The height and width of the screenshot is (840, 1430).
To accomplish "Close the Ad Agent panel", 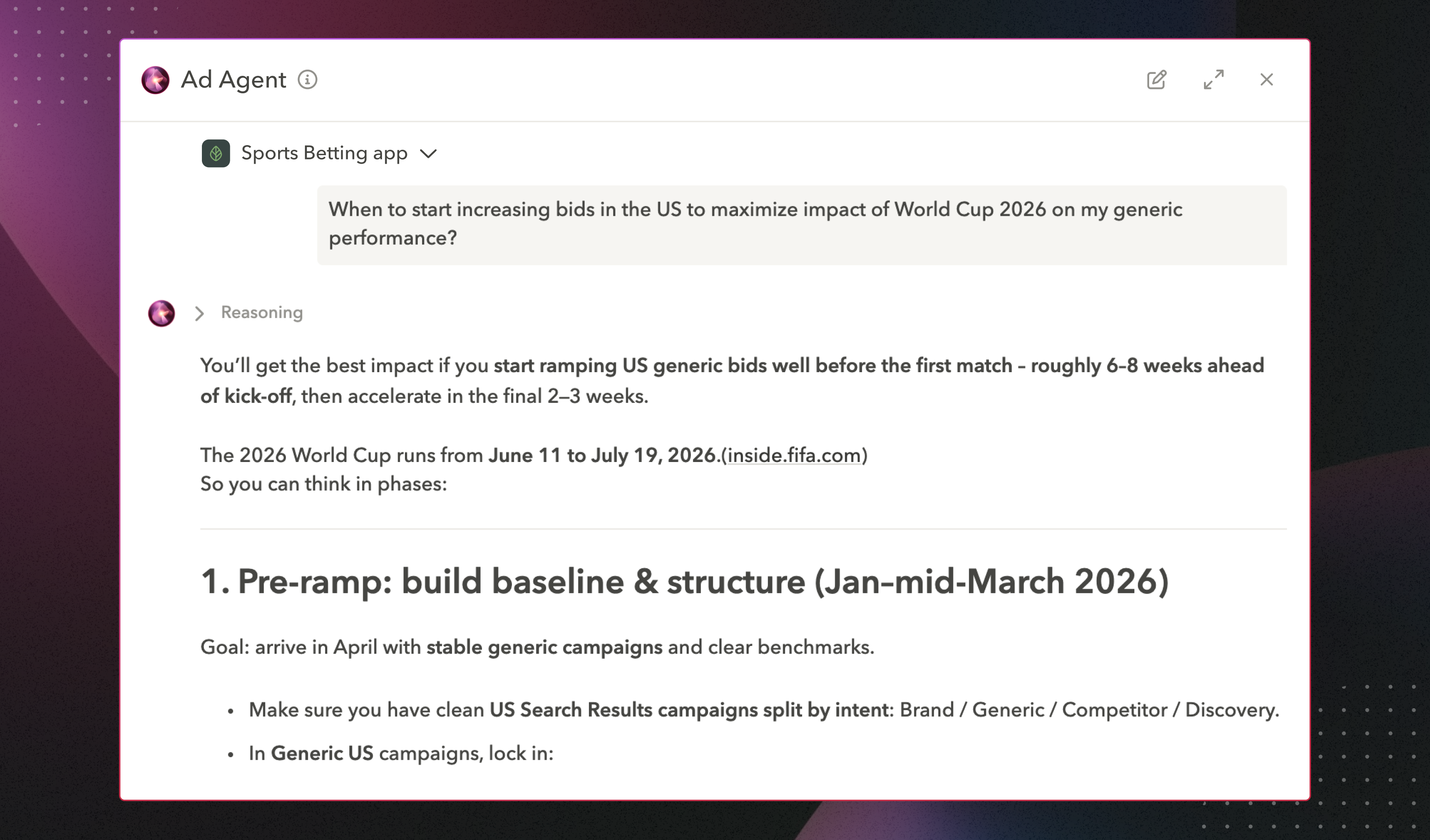I will pos(1267,80).
